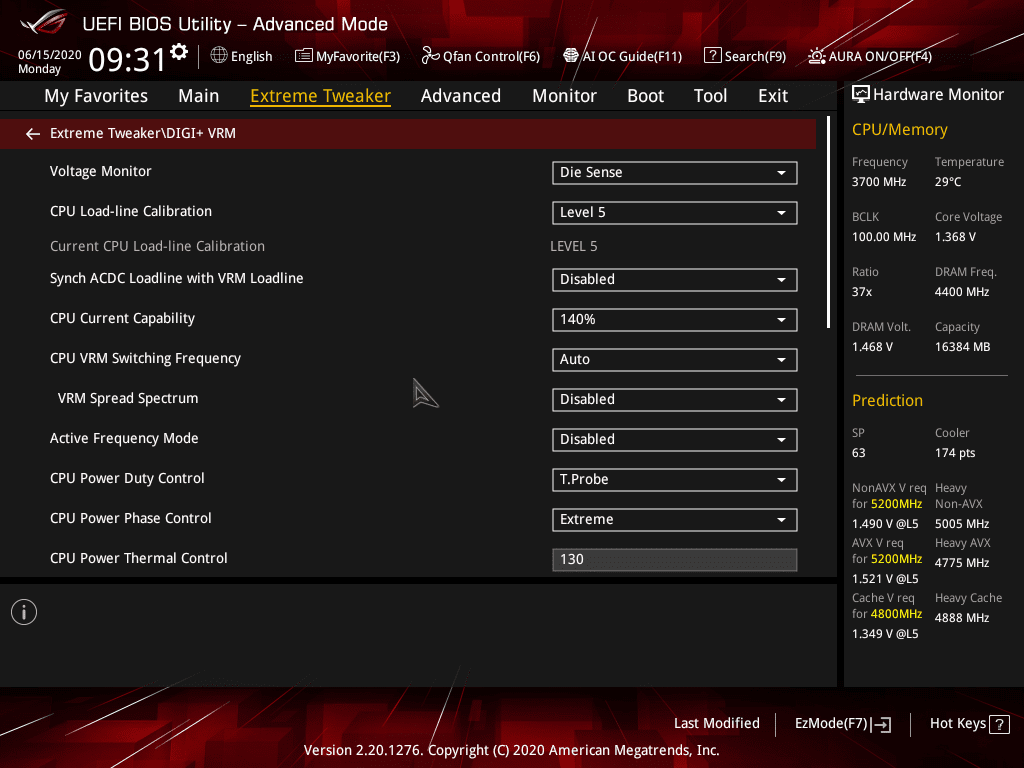Click the CPU/Memory heading
This screenshot has height=768, width=1024.
[x=899, y=130]
